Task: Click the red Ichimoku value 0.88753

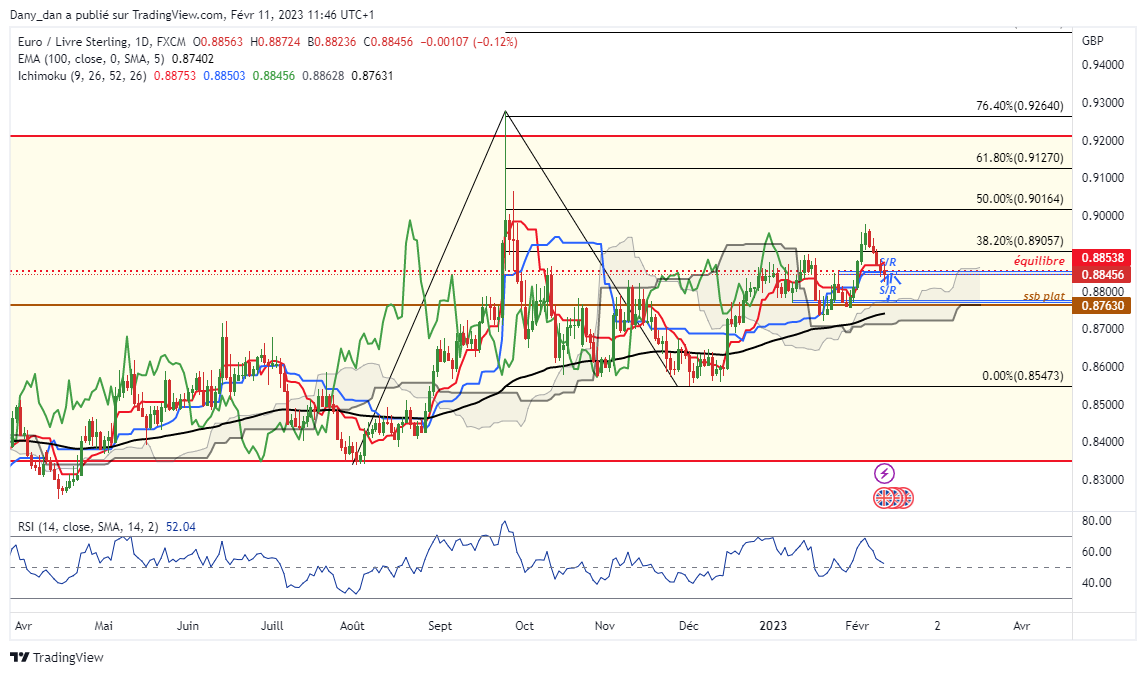Action: pyautogui.click(x=175, y=75)
